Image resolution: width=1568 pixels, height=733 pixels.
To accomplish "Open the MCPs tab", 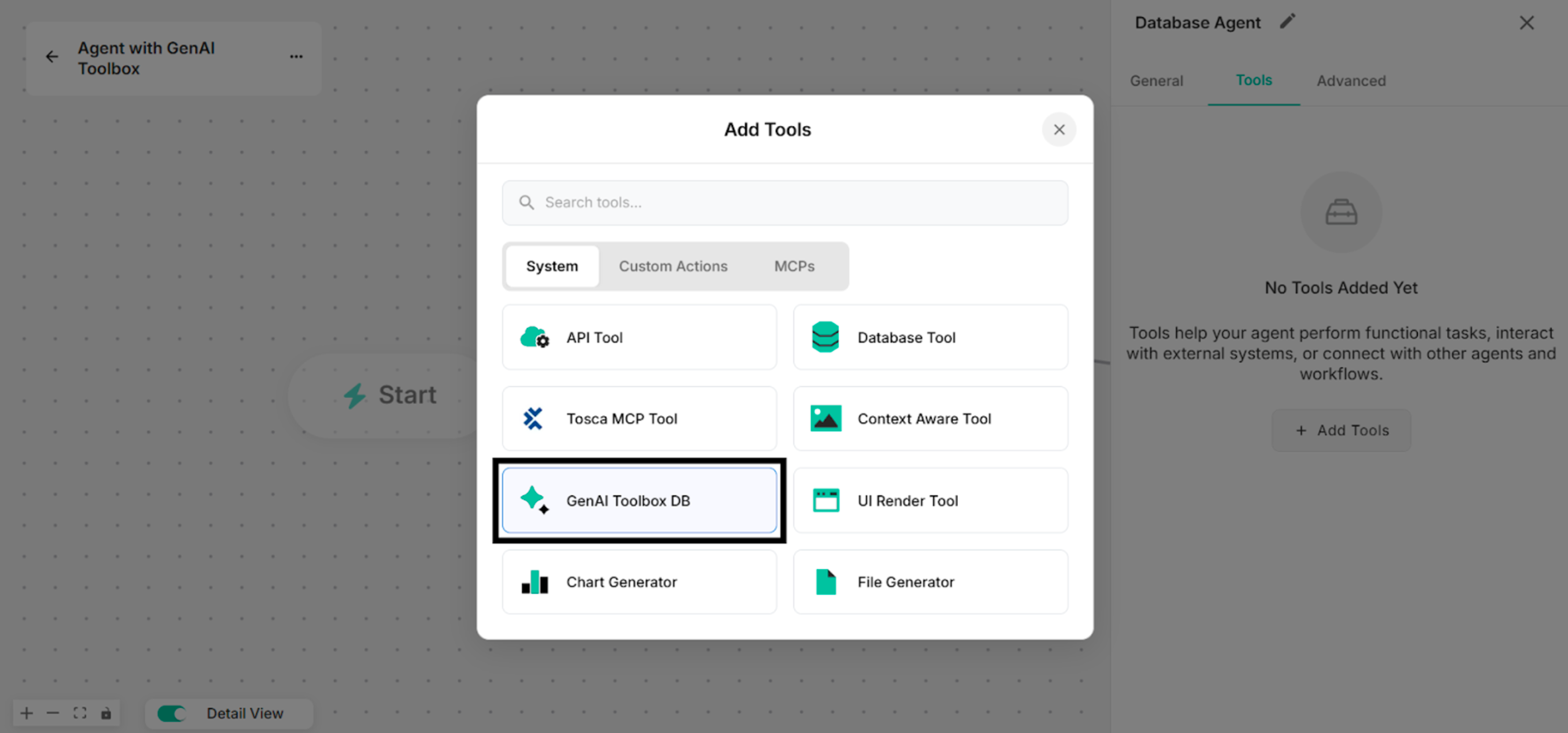I will [x=794, y=267].
